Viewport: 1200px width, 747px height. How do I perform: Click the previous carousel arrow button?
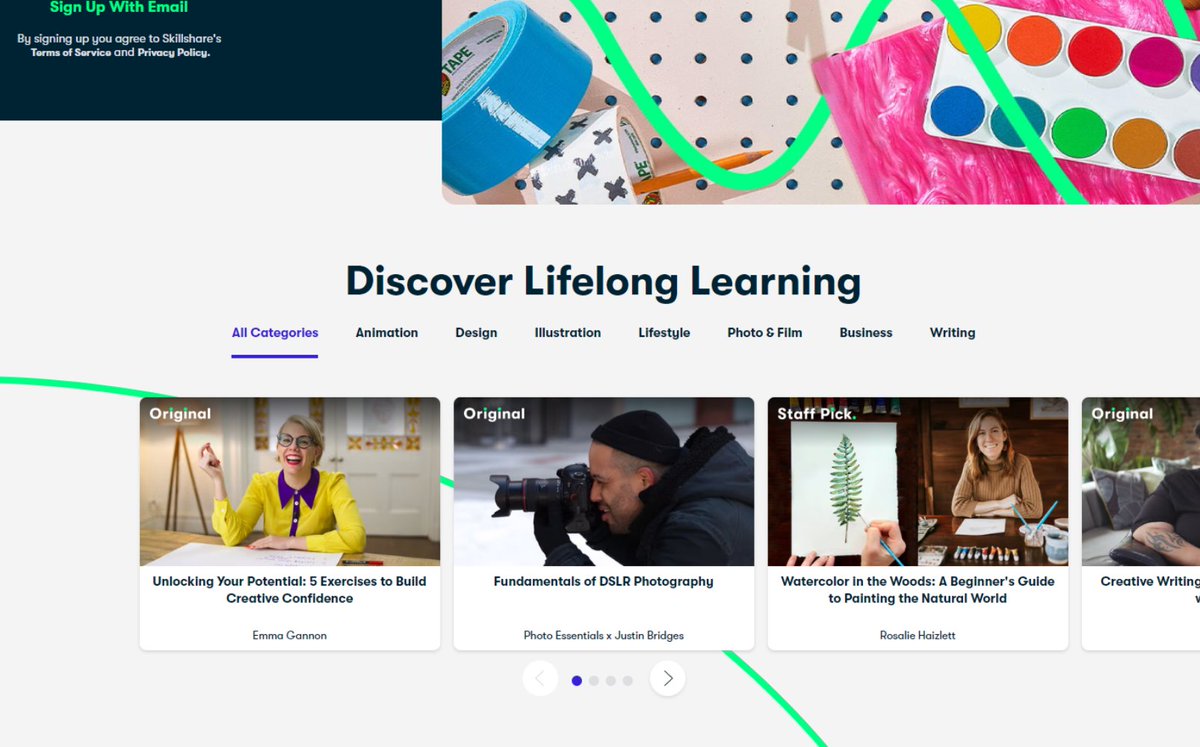[x=540, y=679]
